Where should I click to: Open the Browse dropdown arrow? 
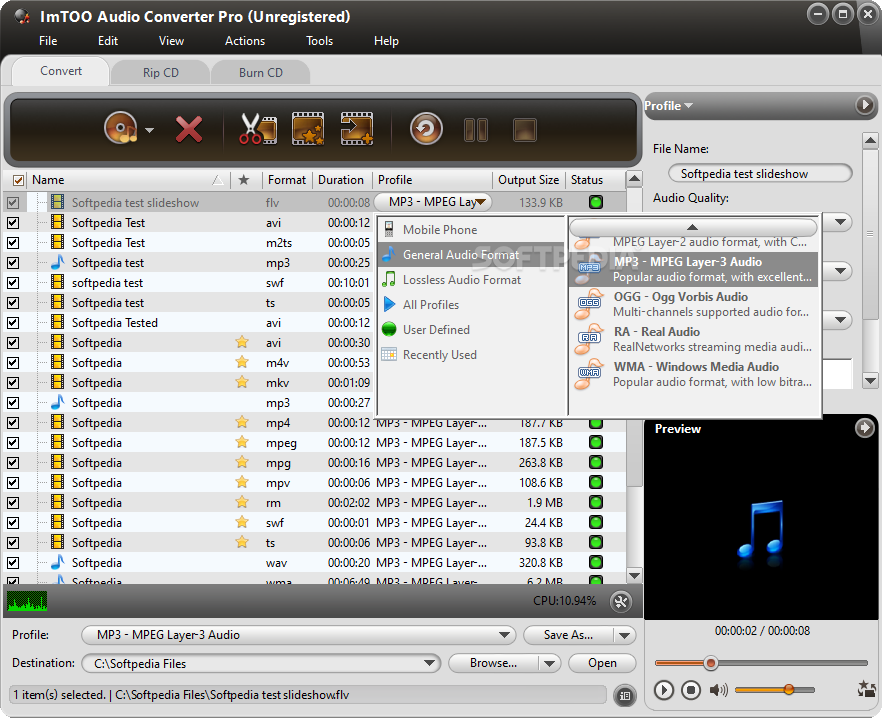point(549,663)
